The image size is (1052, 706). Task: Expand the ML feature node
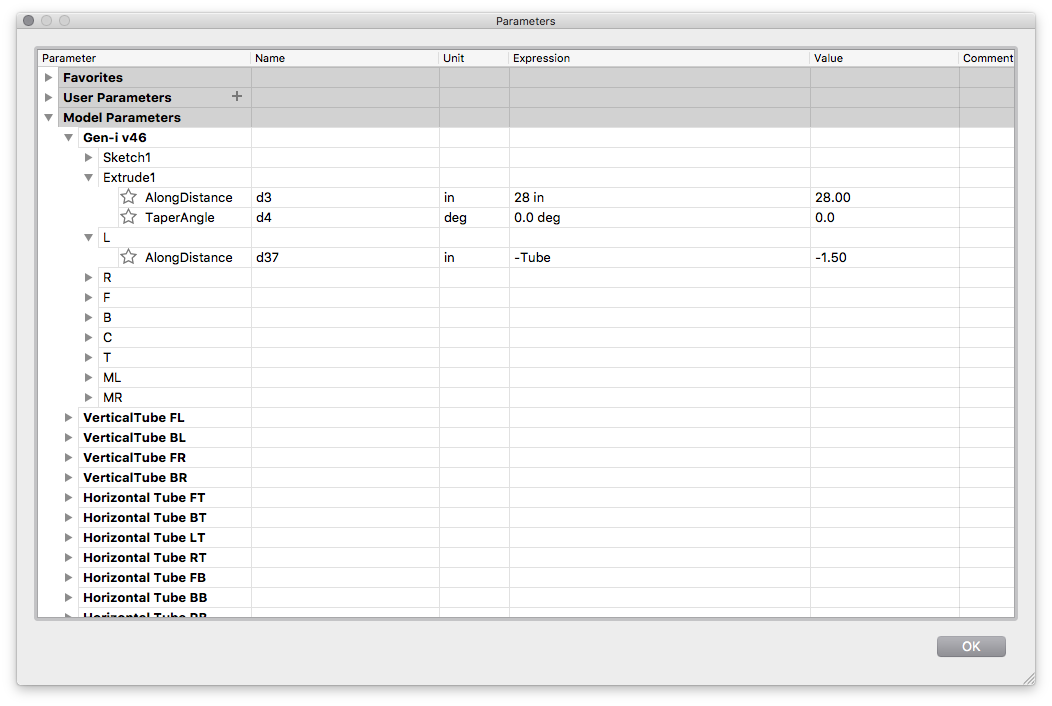[88, 377]
